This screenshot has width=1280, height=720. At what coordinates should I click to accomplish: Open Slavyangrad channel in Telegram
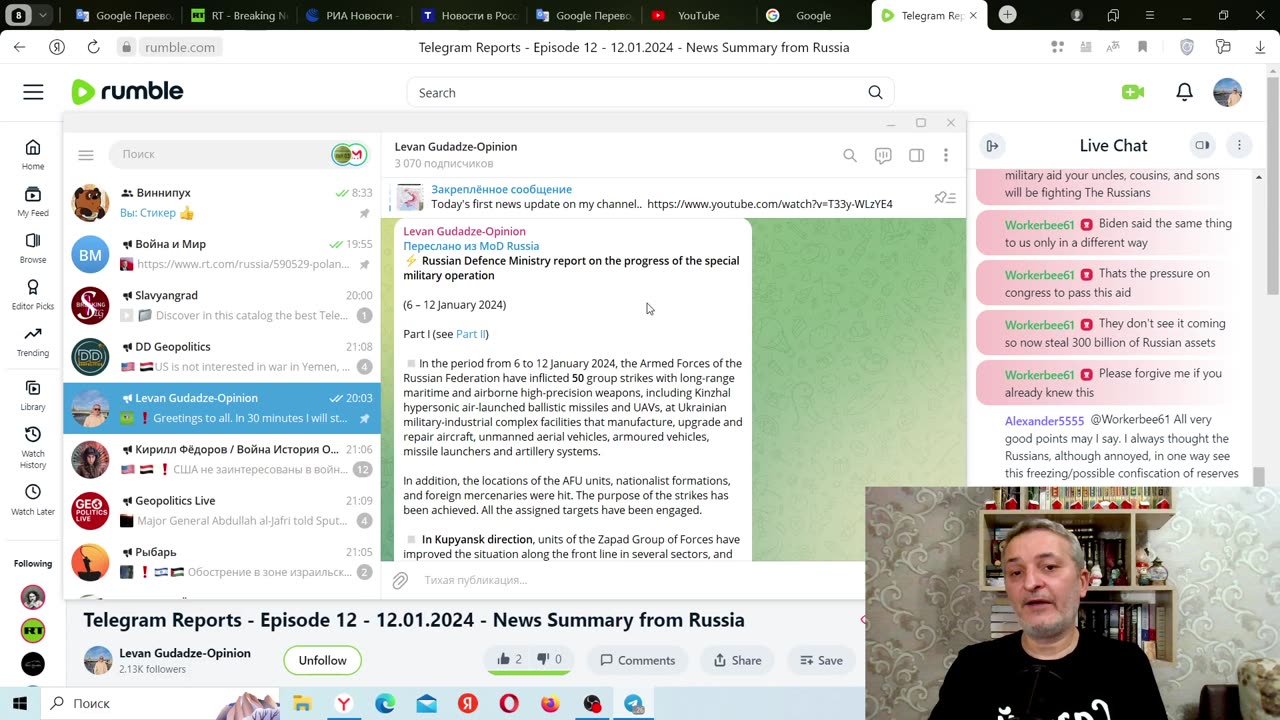tap(222, 305)
